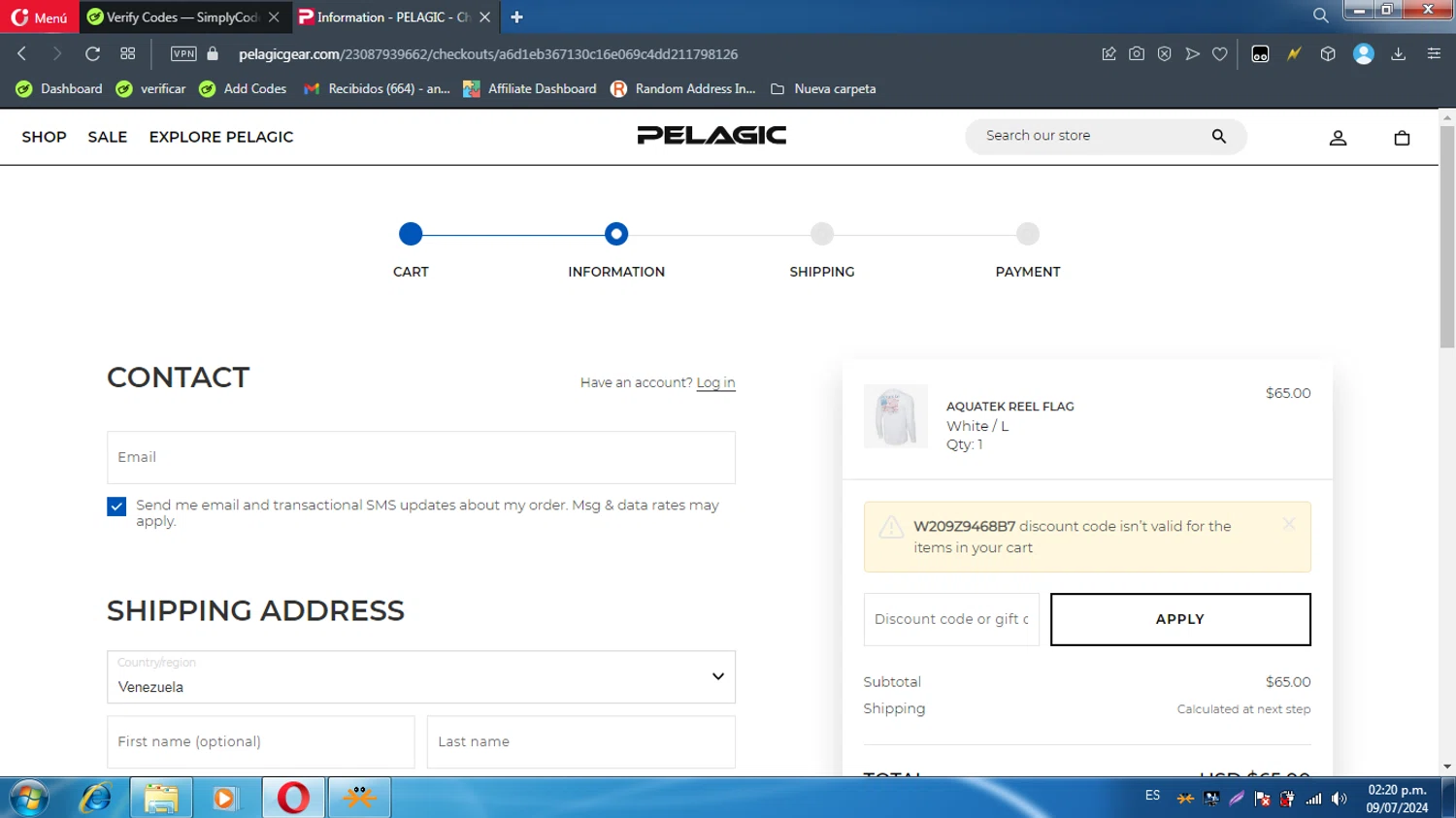Select INFORMATION checkout step

tap(616, 234)
